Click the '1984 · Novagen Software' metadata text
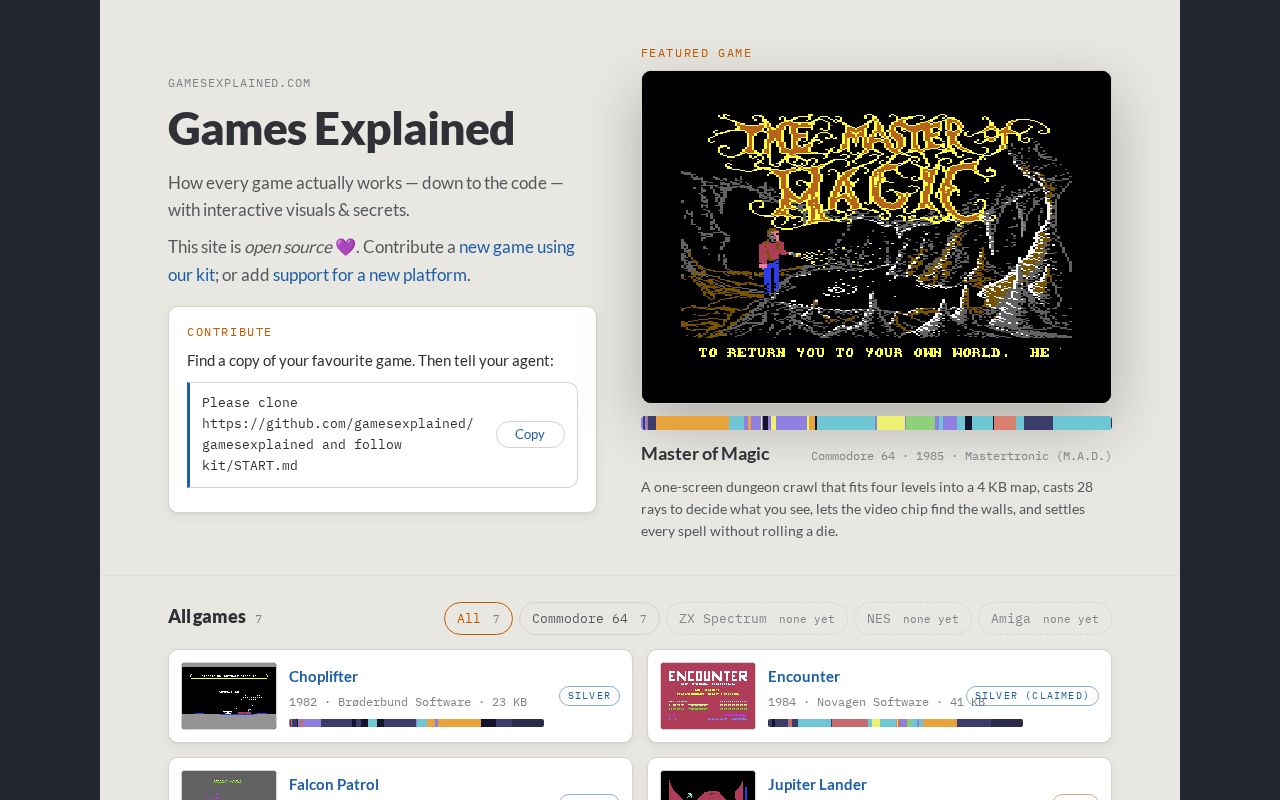 point(875,702)
